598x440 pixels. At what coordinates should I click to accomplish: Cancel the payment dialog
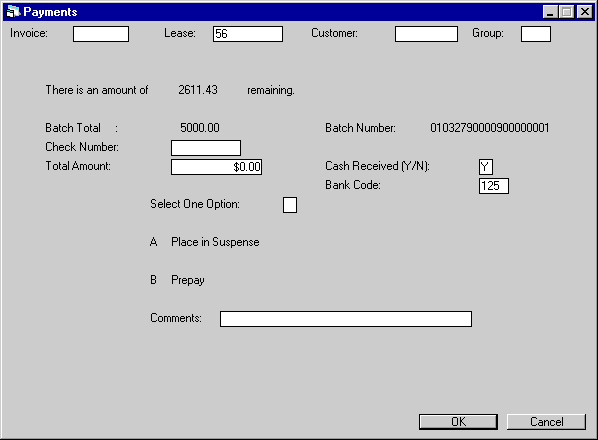[547, 422]
